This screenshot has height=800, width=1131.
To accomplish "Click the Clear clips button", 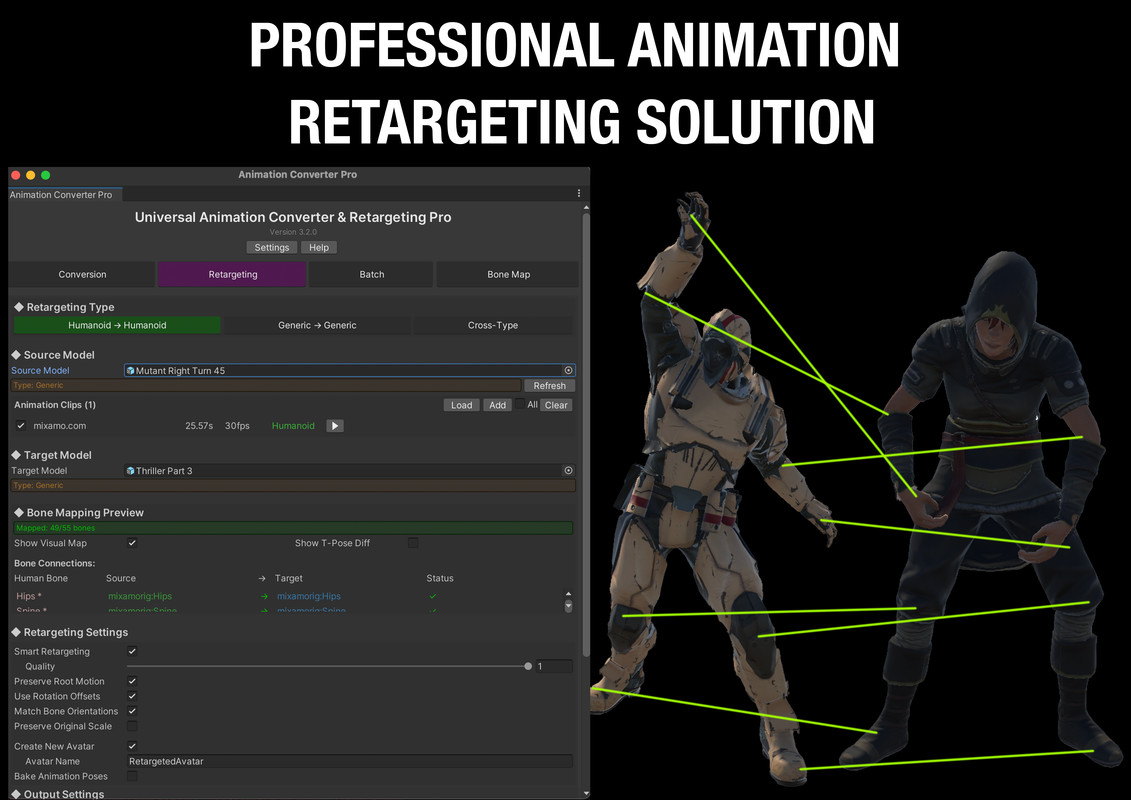I will (x=556, y=405).
